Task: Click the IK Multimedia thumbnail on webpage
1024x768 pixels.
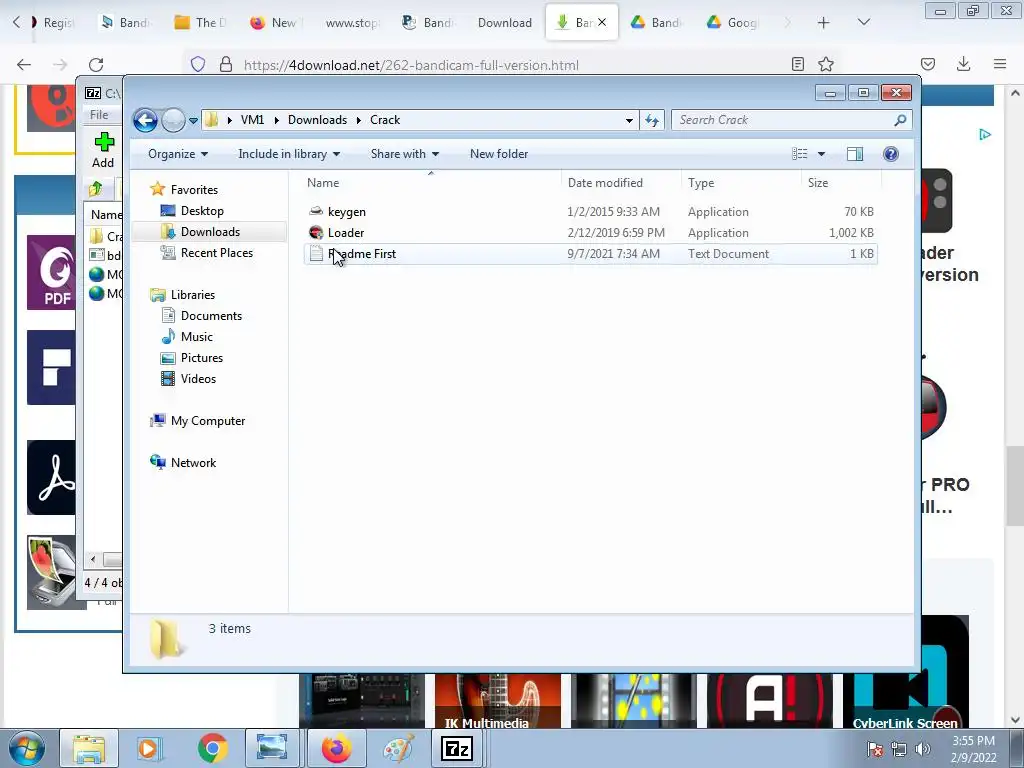Action: coord(498,701)
